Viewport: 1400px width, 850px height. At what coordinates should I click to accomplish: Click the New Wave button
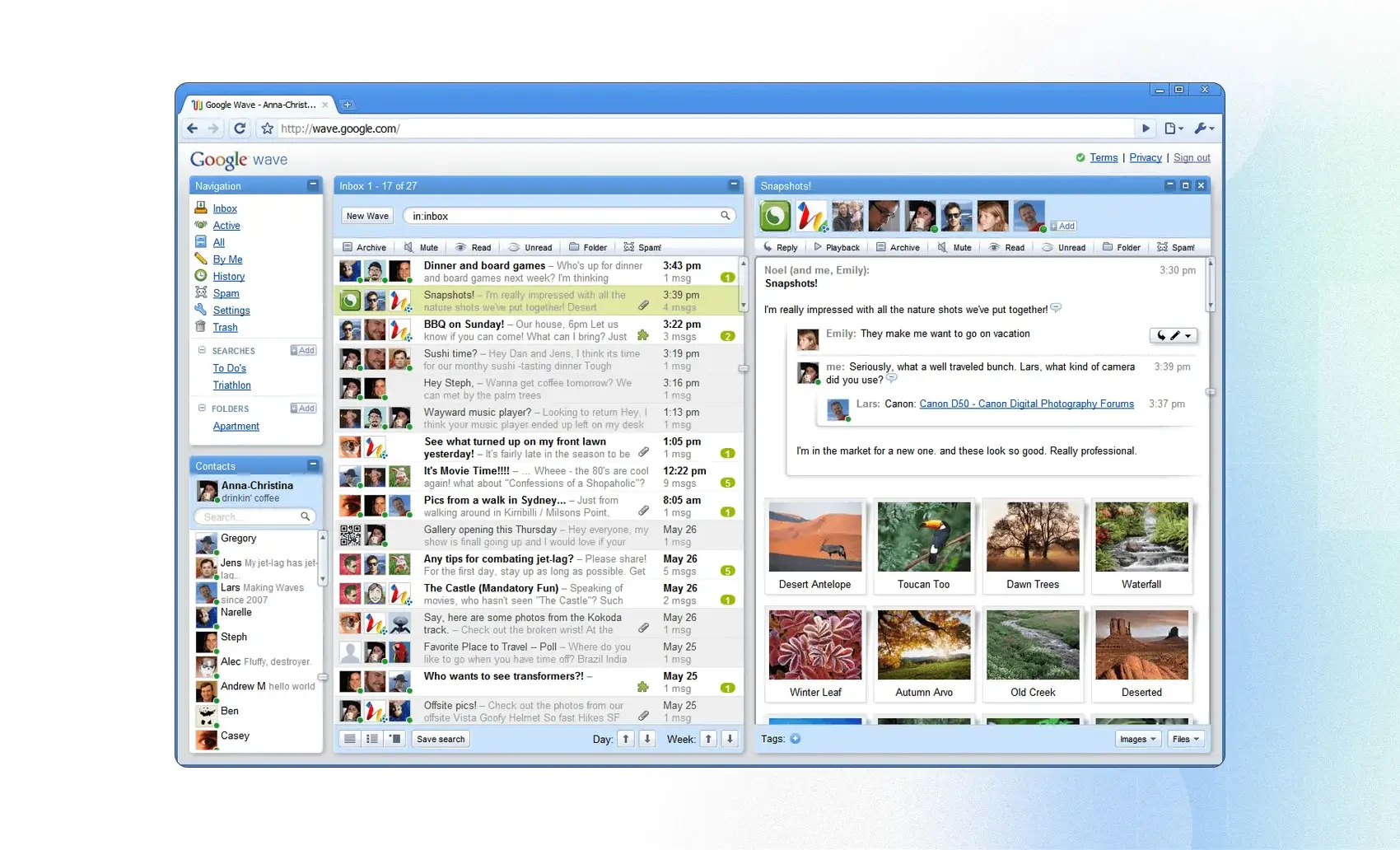pos(367,216)
